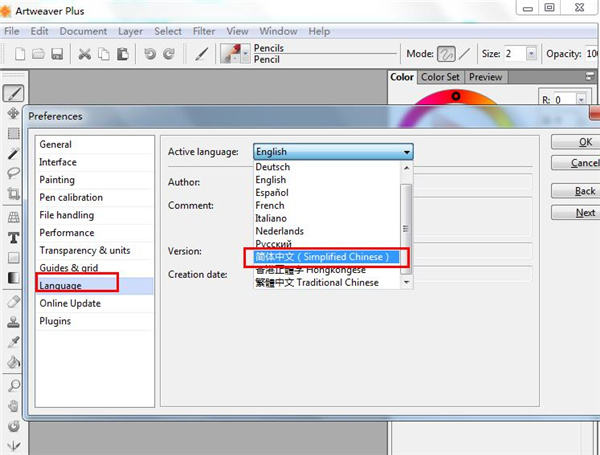Viewport: 600px width, 455px height.
Task: Open the Pencils brush preset picker
Action: (235, 54)
